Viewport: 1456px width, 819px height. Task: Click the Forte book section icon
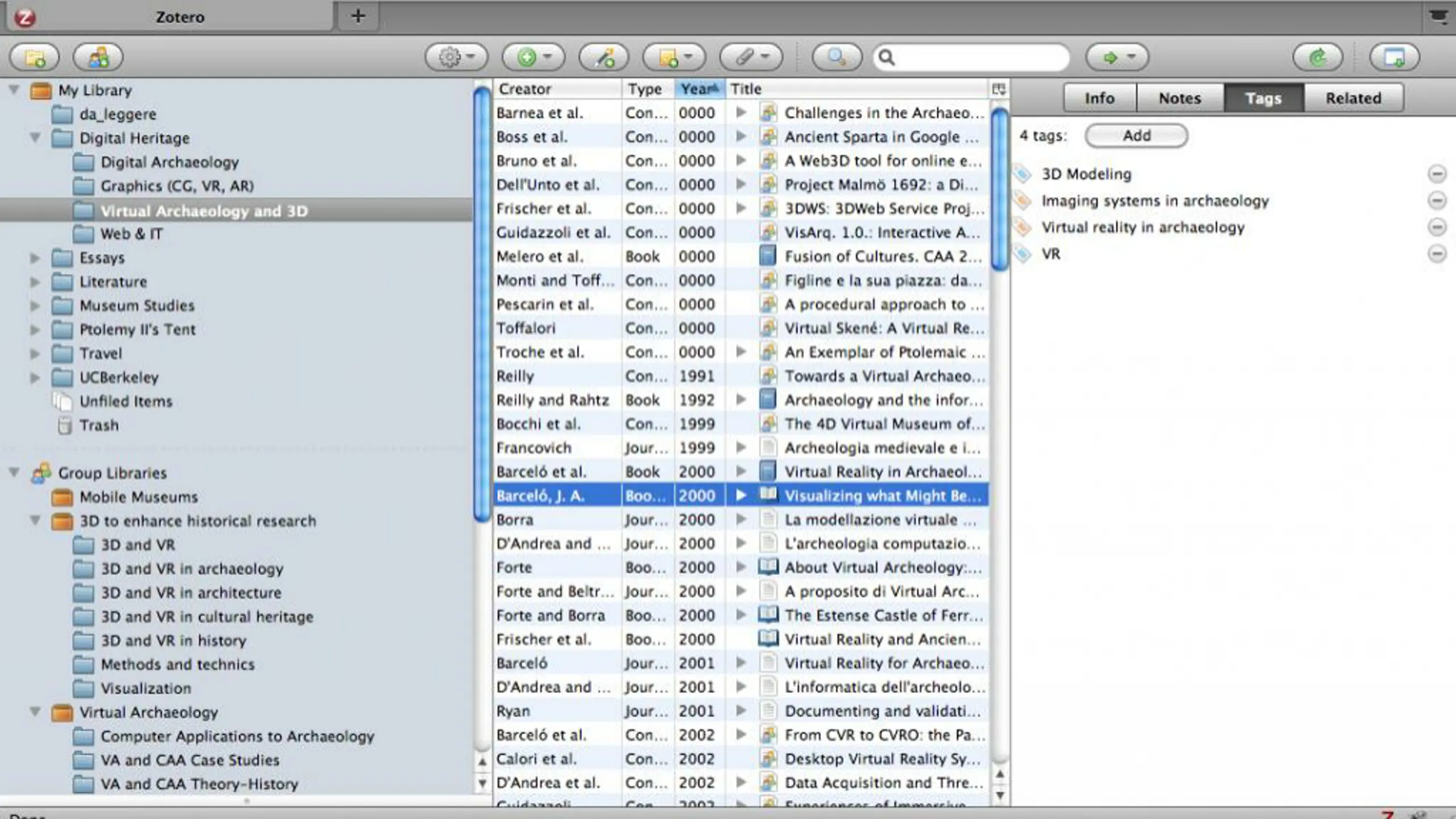[768, 567]
